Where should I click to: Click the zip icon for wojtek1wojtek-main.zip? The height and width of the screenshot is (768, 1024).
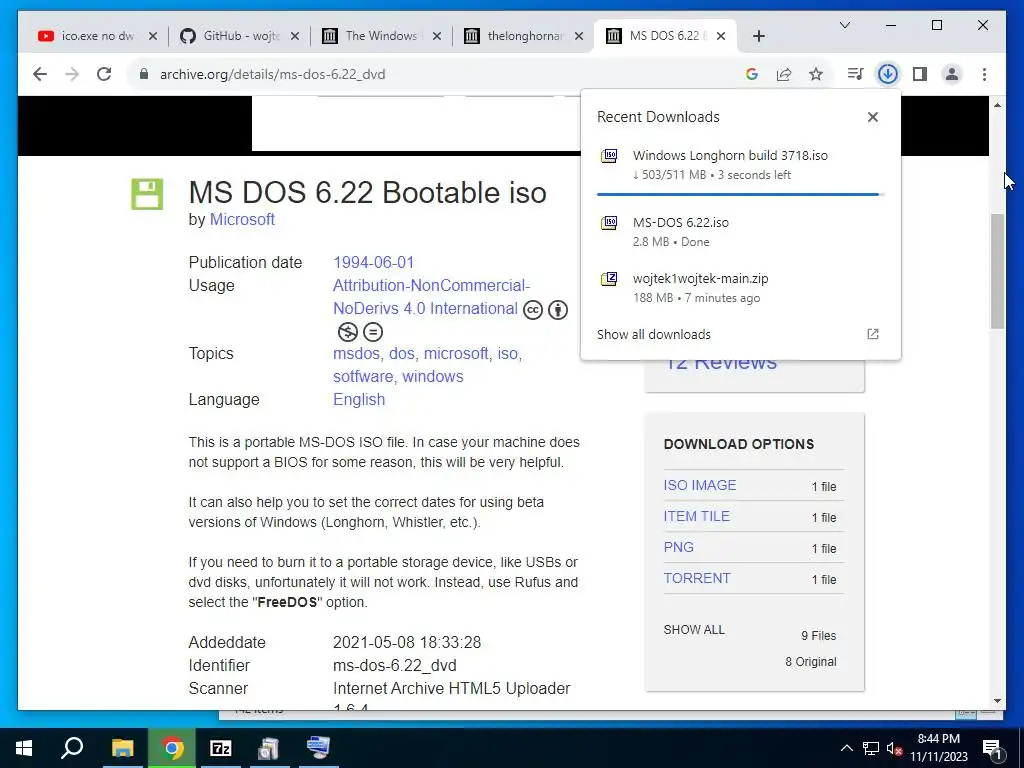[x=609, y=280]
